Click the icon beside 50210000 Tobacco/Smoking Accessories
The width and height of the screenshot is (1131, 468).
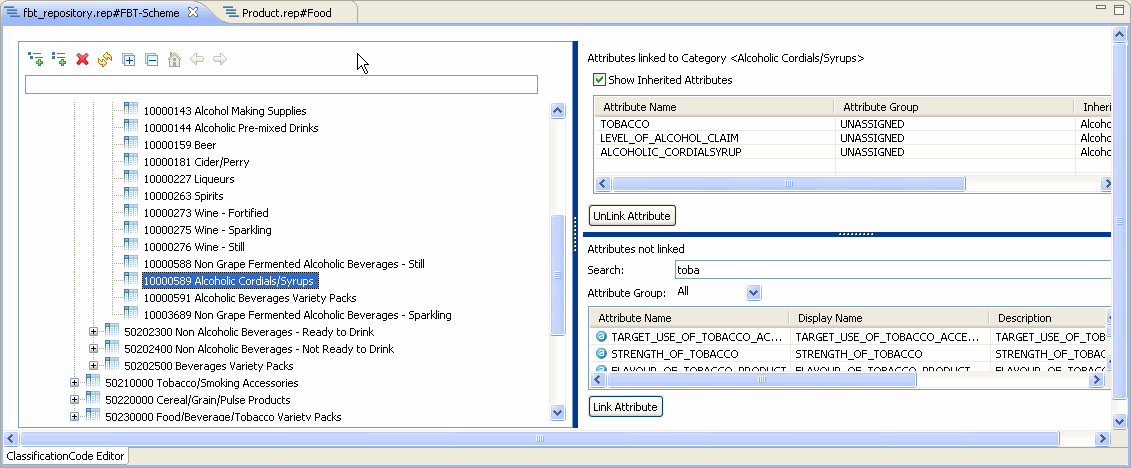pyautogui.click(x=92, y=381)
